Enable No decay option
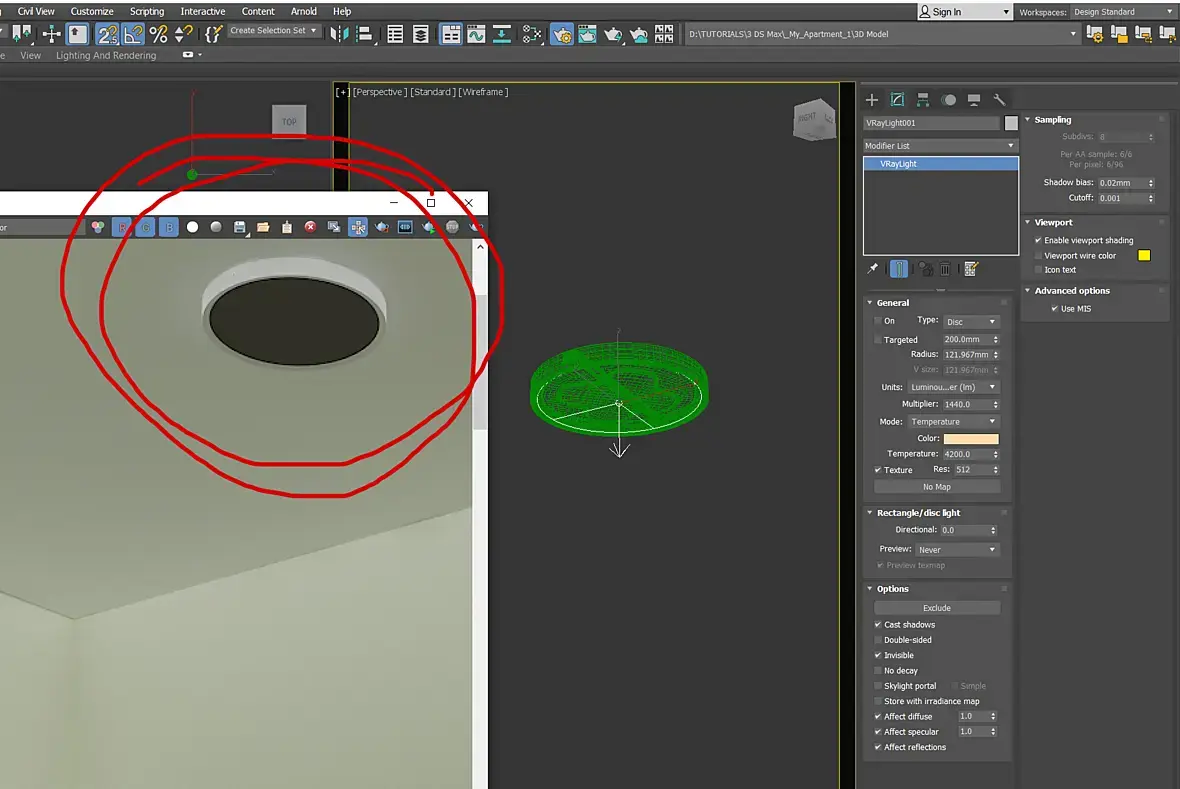Image resolution: width=1180 pixels, height=789 pixels. [x=878, y=671]
